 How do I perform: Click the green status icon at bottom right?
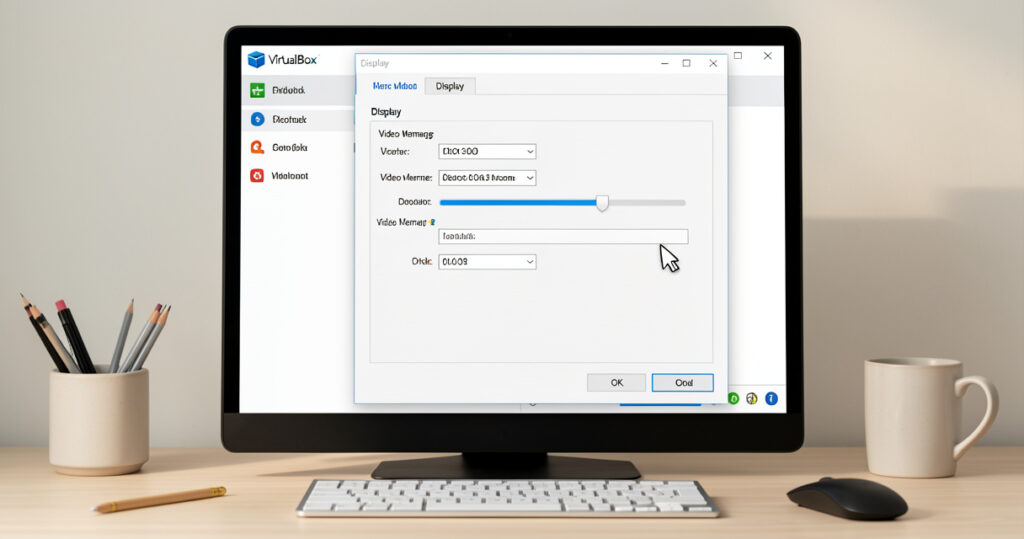click(733, 399)
